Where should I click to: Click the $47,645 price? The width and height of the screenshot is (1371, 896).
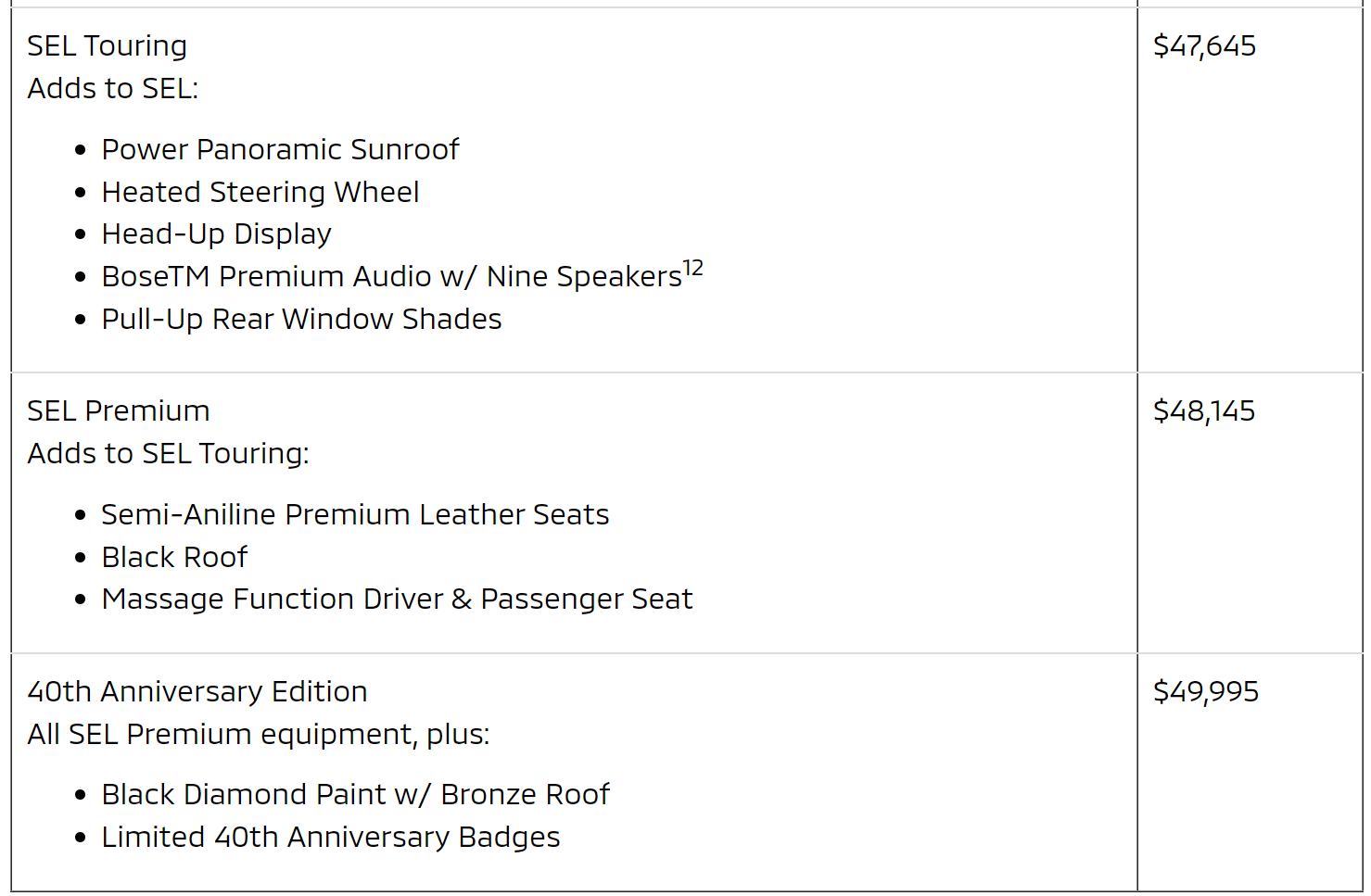(1204, 45)
